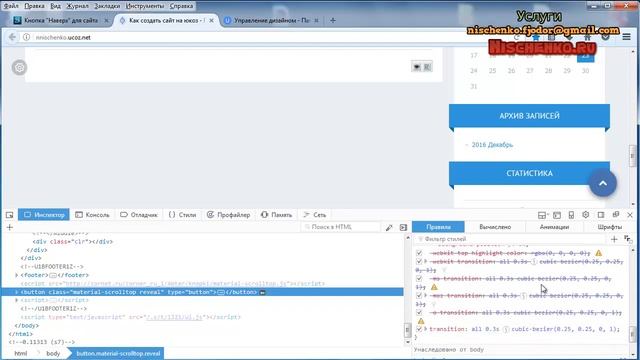Image resolution: width=640 pixels, height=360 pixels.
Task: Click the Фильтр стилей filter field
Action: point(510,239)
